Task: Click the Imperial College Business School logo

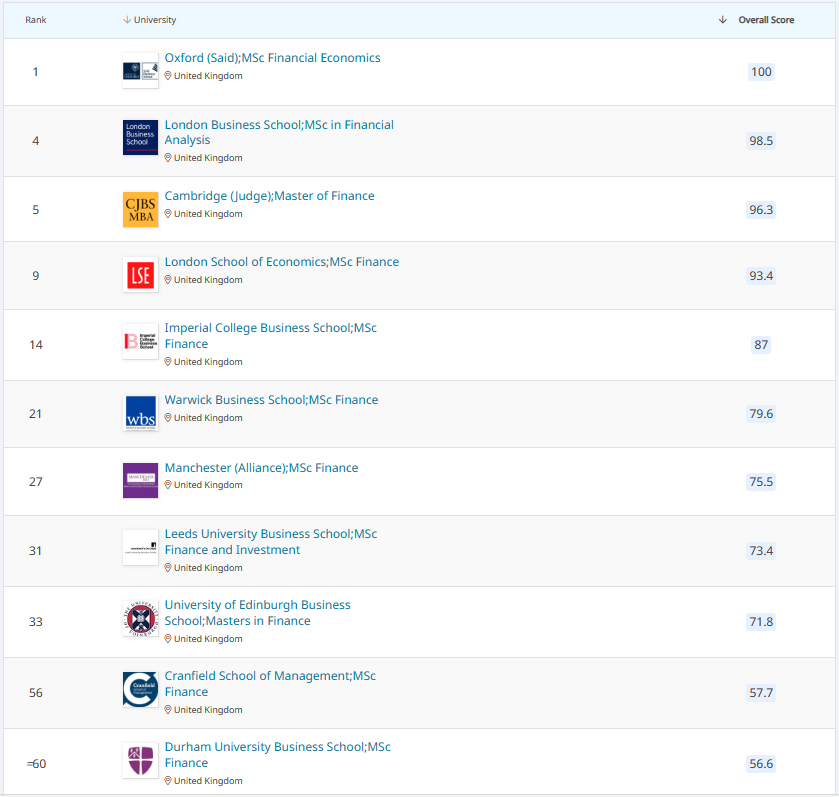Action: (140, 341)
